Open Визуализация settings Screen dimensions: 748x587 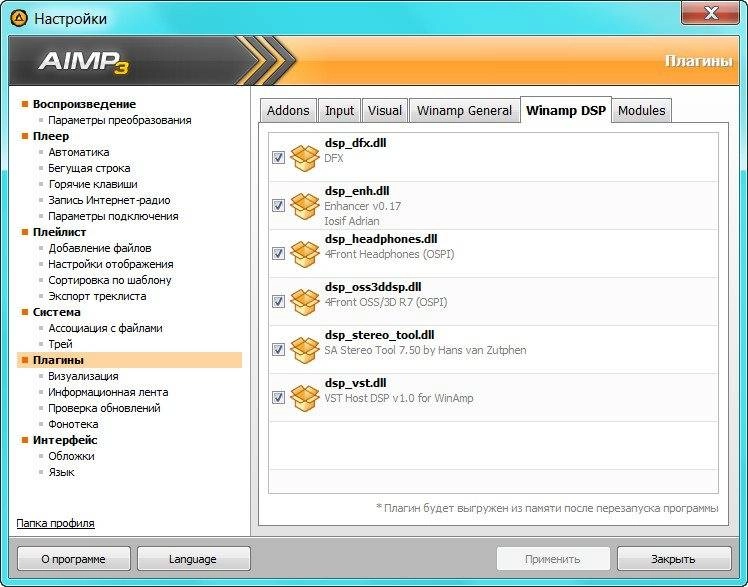(x=83, y=376)
